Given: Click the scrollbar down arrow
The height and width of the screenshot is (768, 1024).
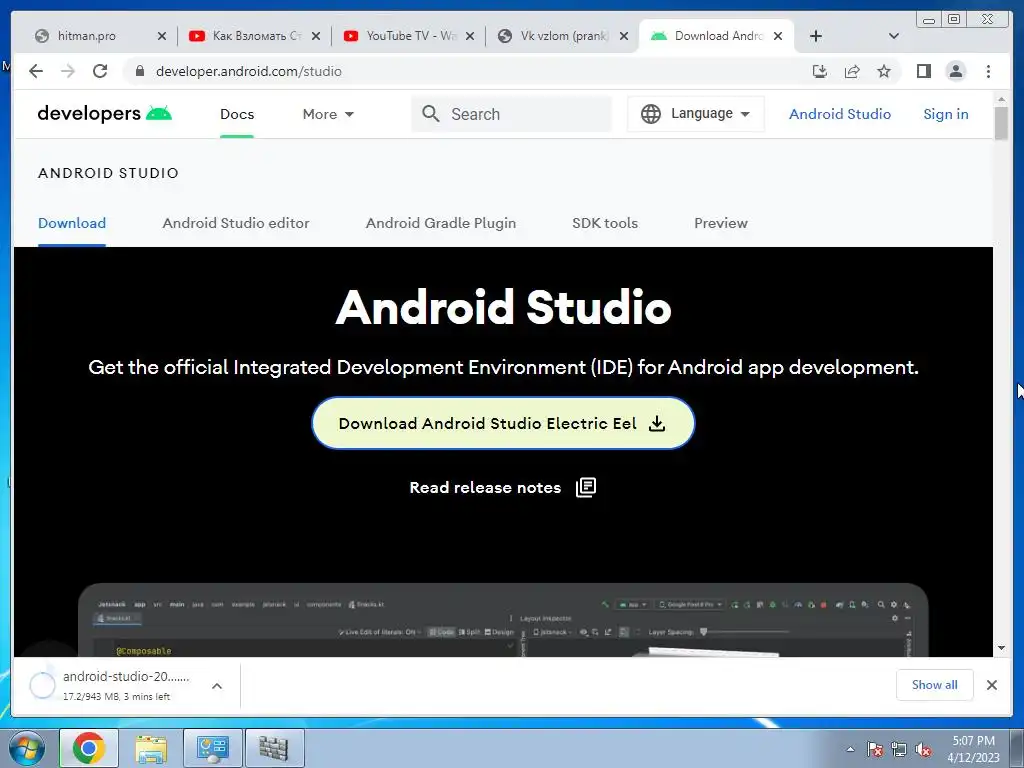Looking at the screenshot, I should (x=1001, y=648).
